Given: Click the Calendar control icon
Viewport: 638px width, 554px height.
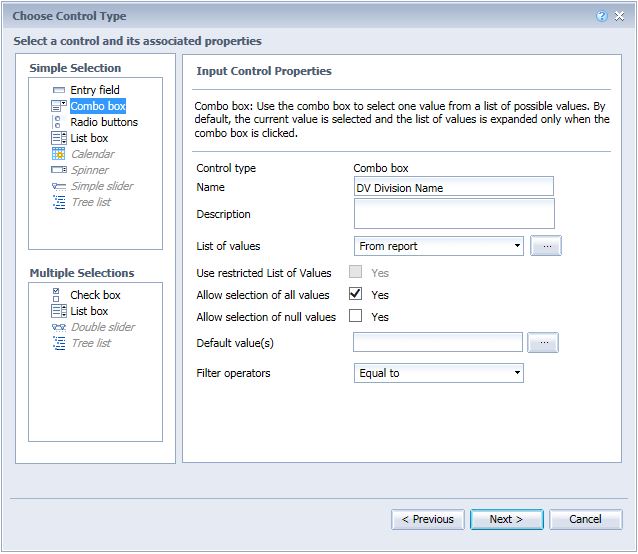Looking at the screenshot, I should tap(59, 154).
